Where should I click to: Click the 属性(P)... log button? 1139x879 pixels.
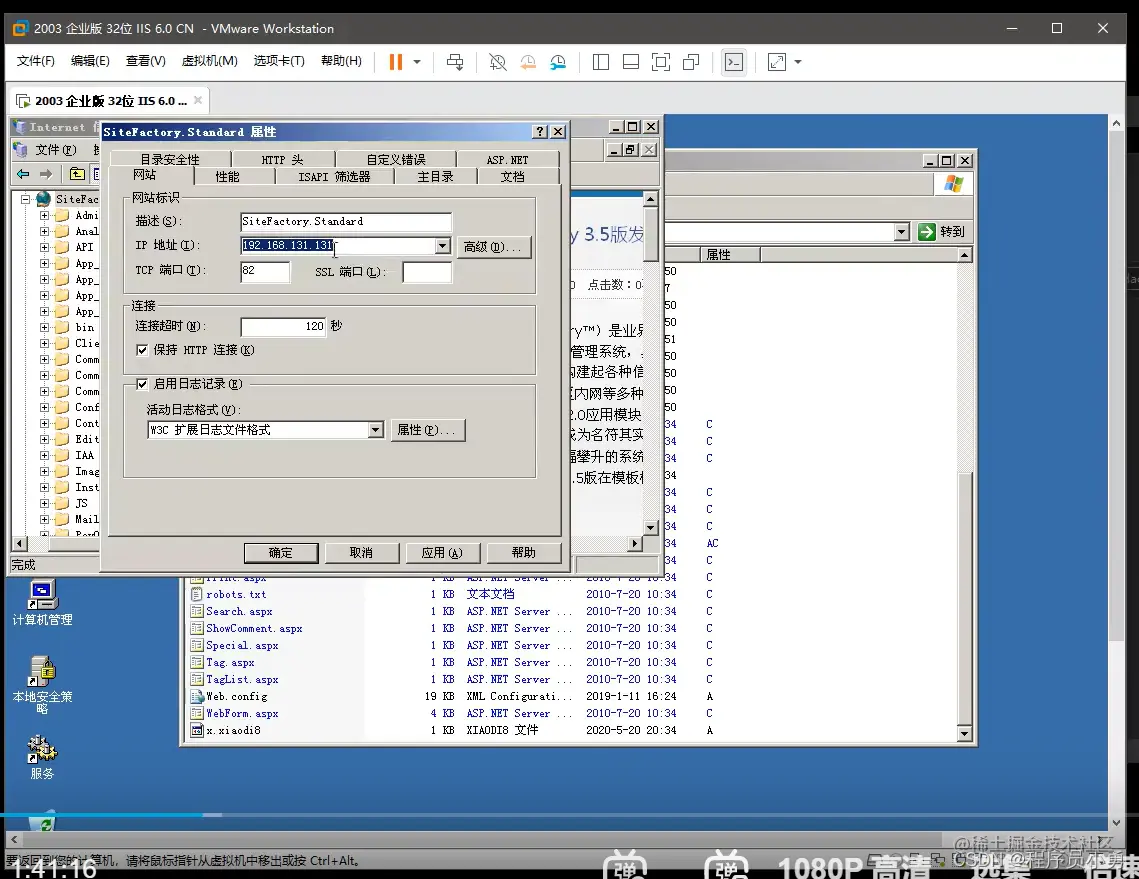click(427, 430)
